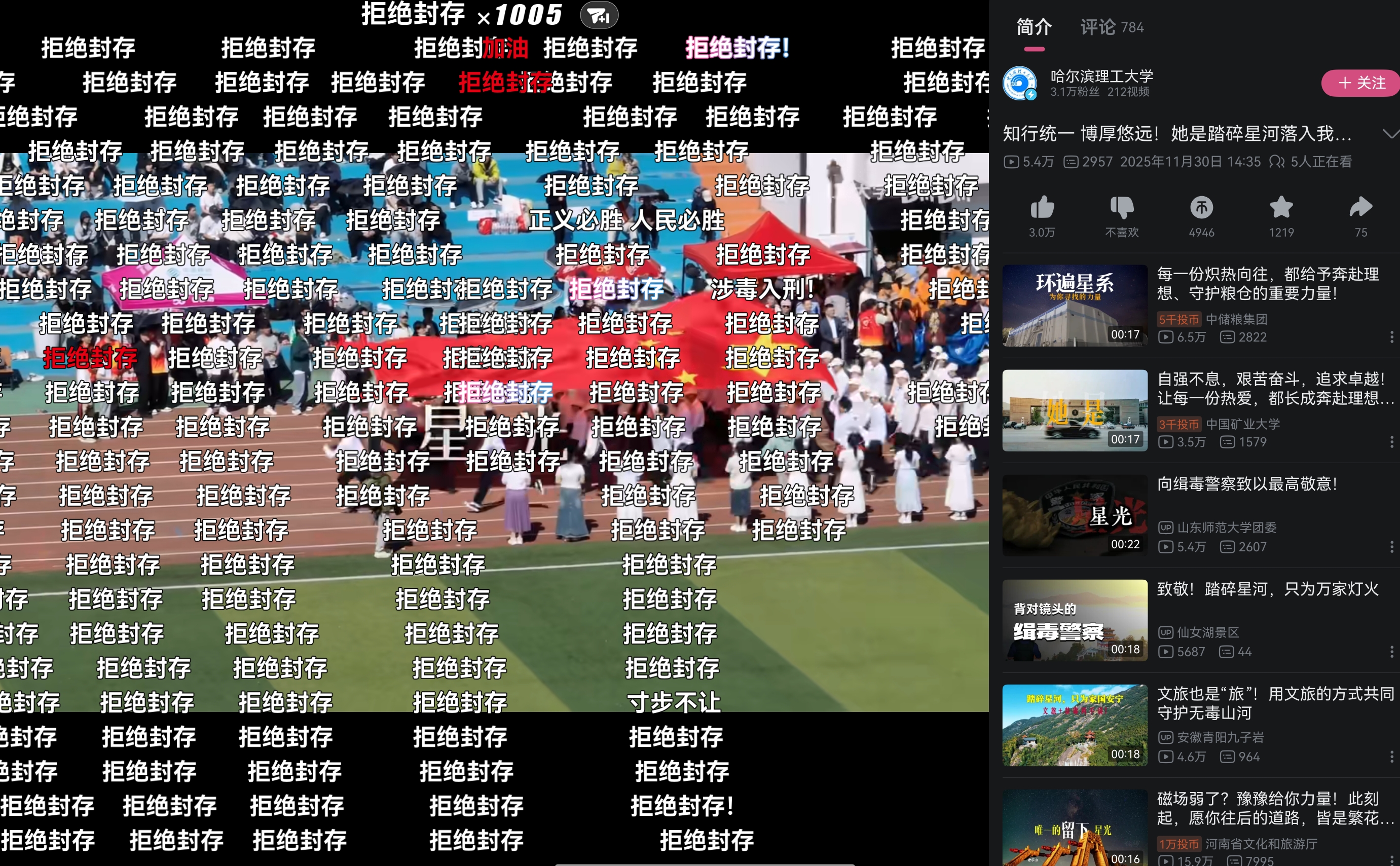Viewport: 1400px width, 866px height.
Task: Open 缉毒警察 thumbnail from 仙女湖景区
Action: click(x=1075, y=620)
